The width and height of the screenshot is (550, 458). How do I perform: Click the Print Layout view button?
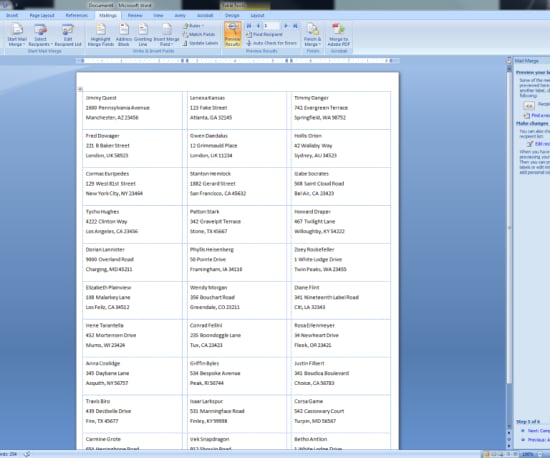pos(486,454)
